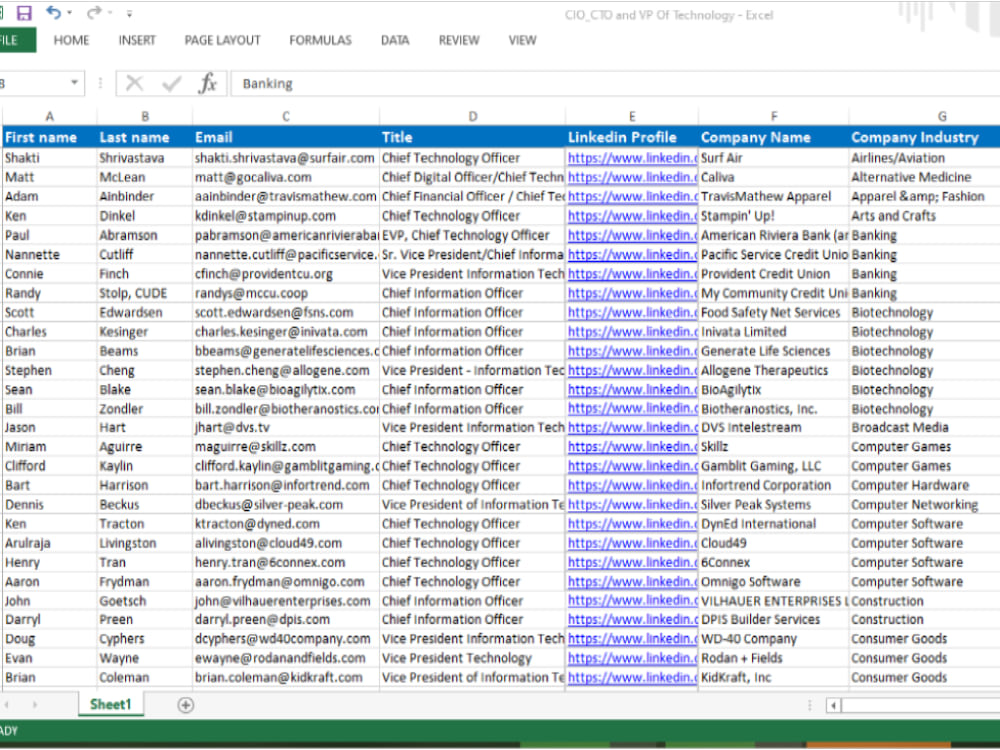Viewport: 1000px width, 750px height.
Task: Add a new sheet with plus icon
Action: [x=186, y=705]
